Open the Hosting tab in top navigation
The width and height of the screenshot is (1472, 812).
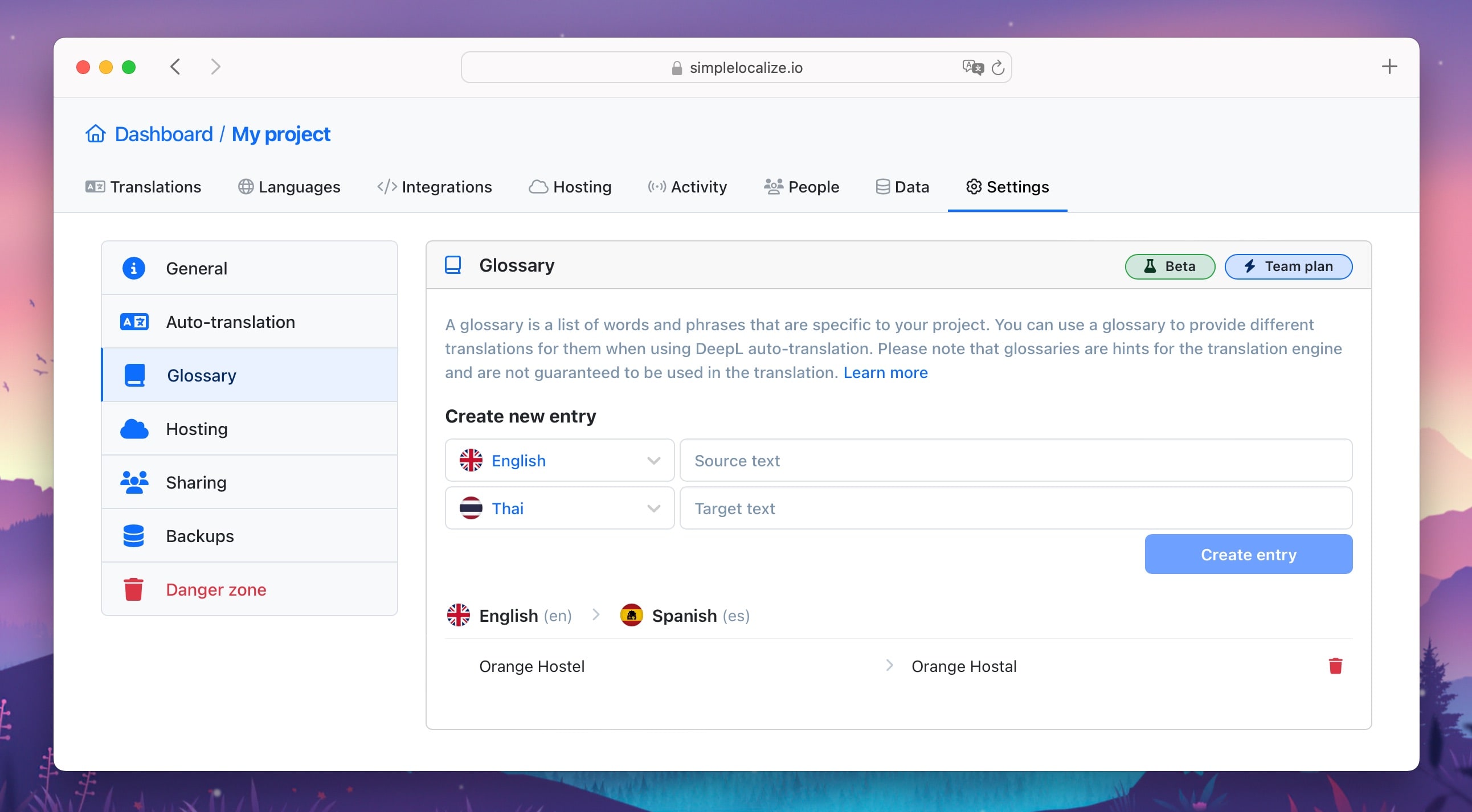pos(570,187)
